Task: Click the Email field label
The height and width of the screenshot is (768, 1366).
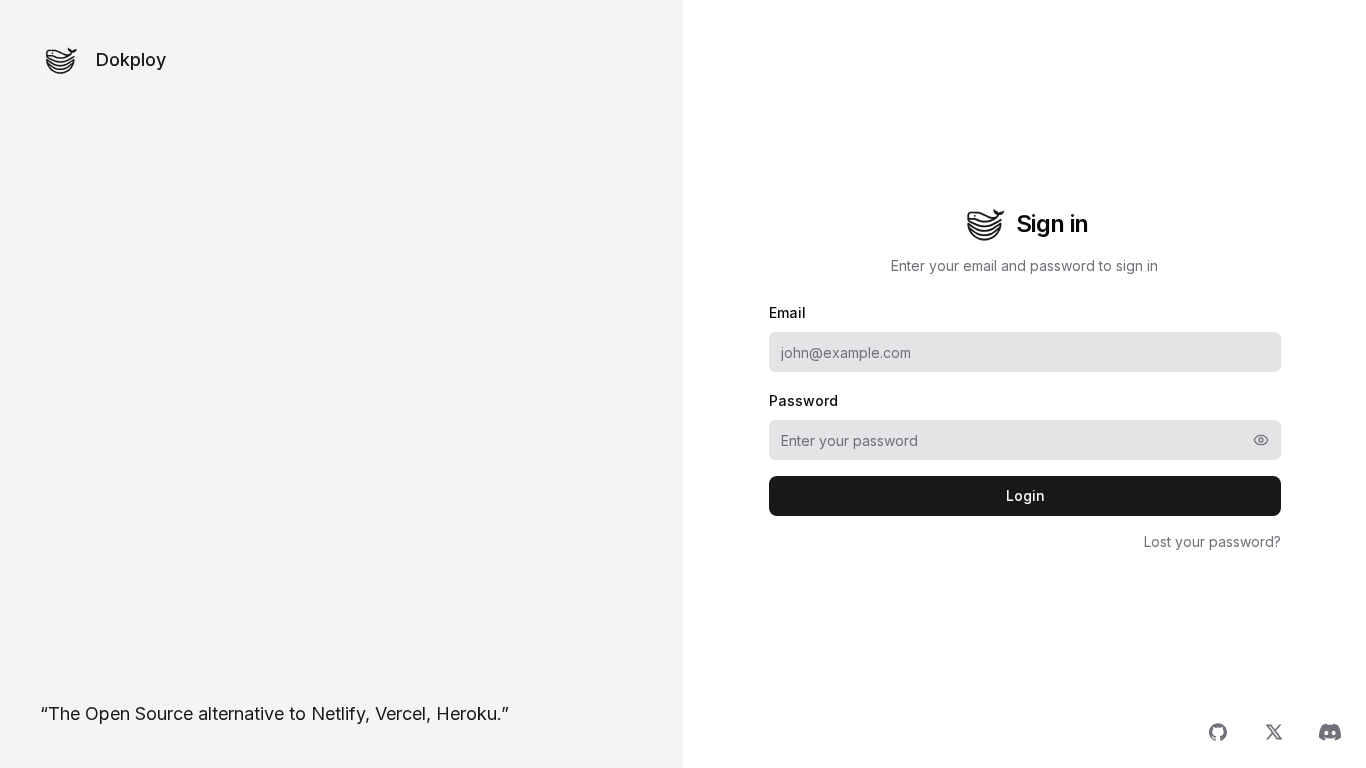Action: 787,313
